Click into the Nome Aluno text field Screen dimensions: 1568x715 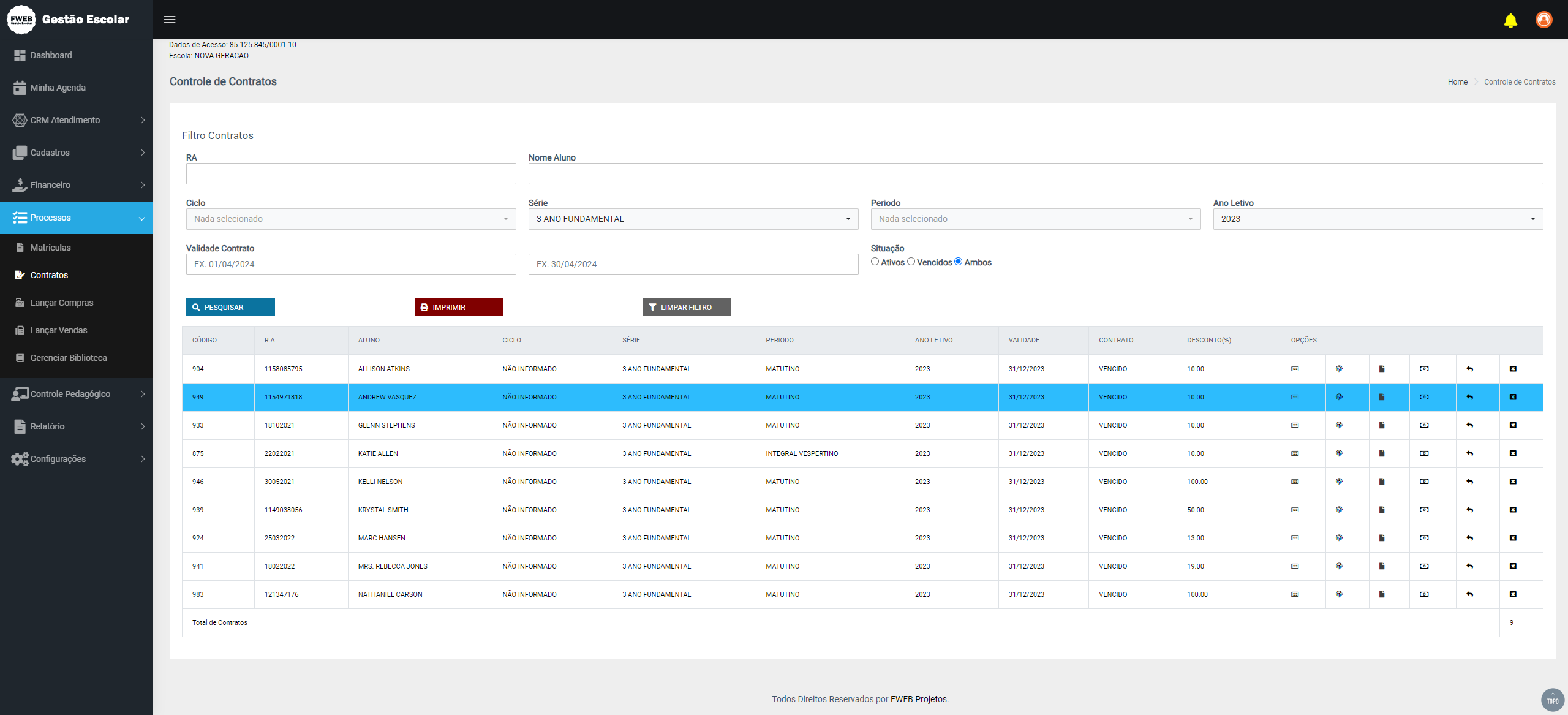[1035, 174]
